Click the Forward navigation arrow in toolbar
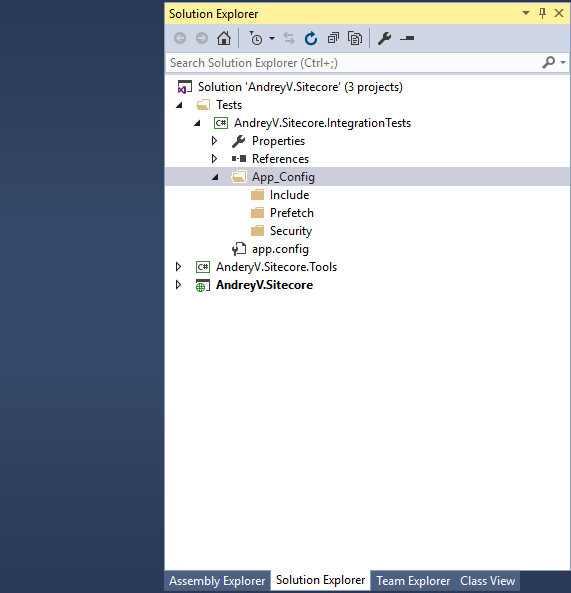The height and width of the screenshot is (593, 571). (x=202, y=38)
